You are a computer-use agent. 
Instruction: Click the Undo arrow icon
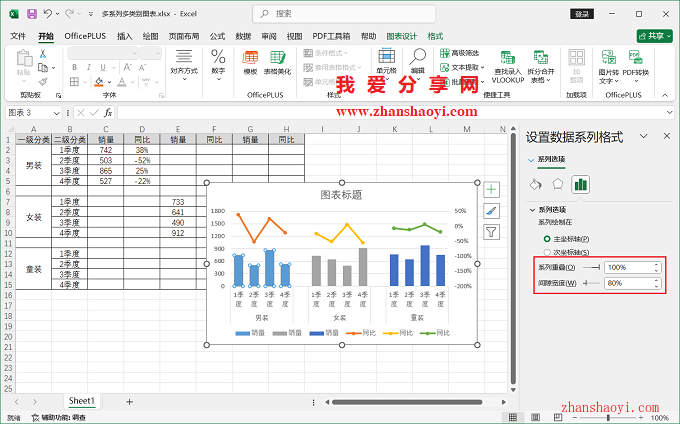(x=48, y=14)
